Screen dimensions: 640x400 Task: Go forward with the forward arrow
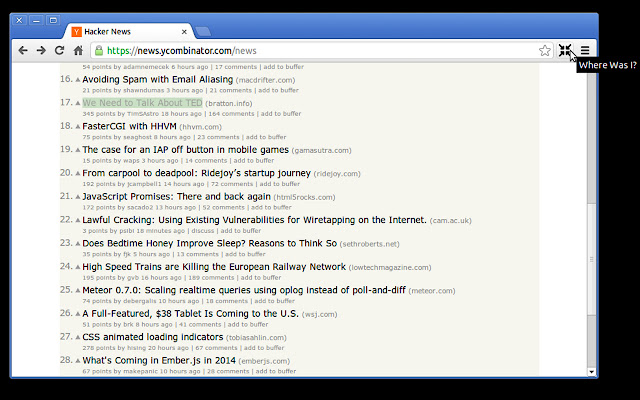(41, 51)
